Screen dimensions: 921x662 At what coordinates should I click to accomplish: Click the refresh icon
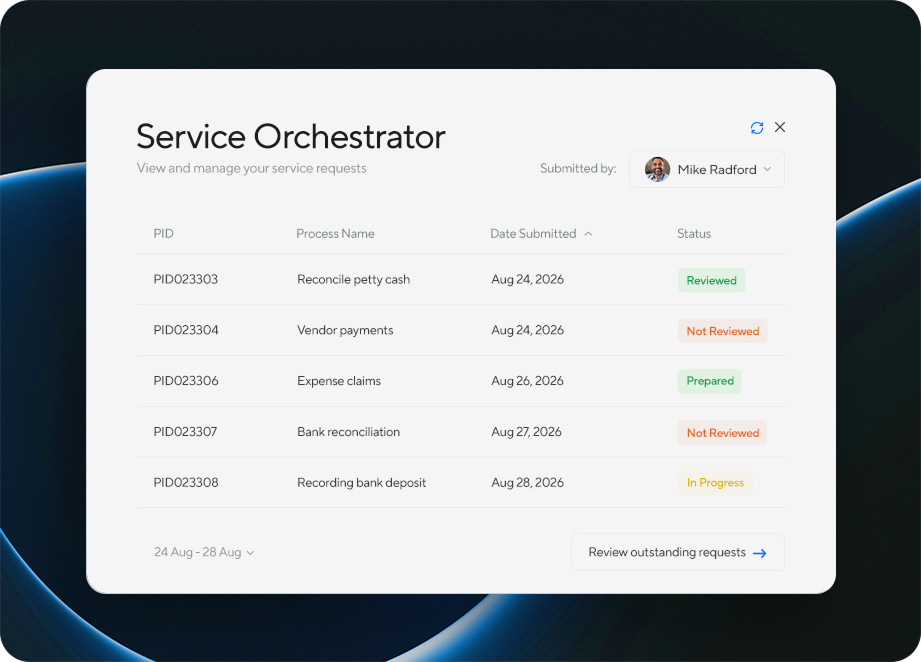(757, 128)
